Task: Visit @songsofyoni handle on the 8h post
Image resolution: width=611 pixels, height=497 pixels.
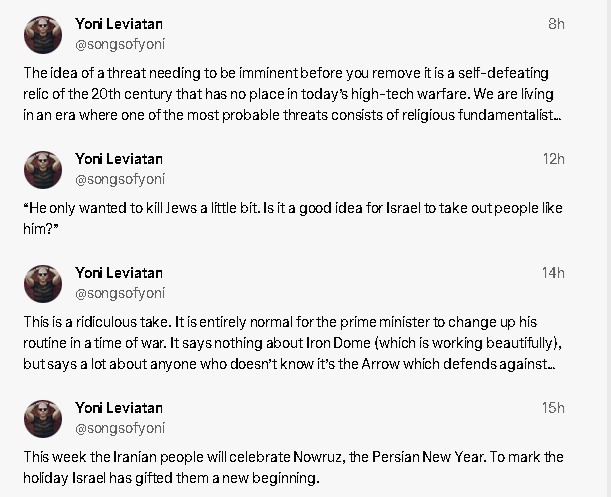Action: 120,44
